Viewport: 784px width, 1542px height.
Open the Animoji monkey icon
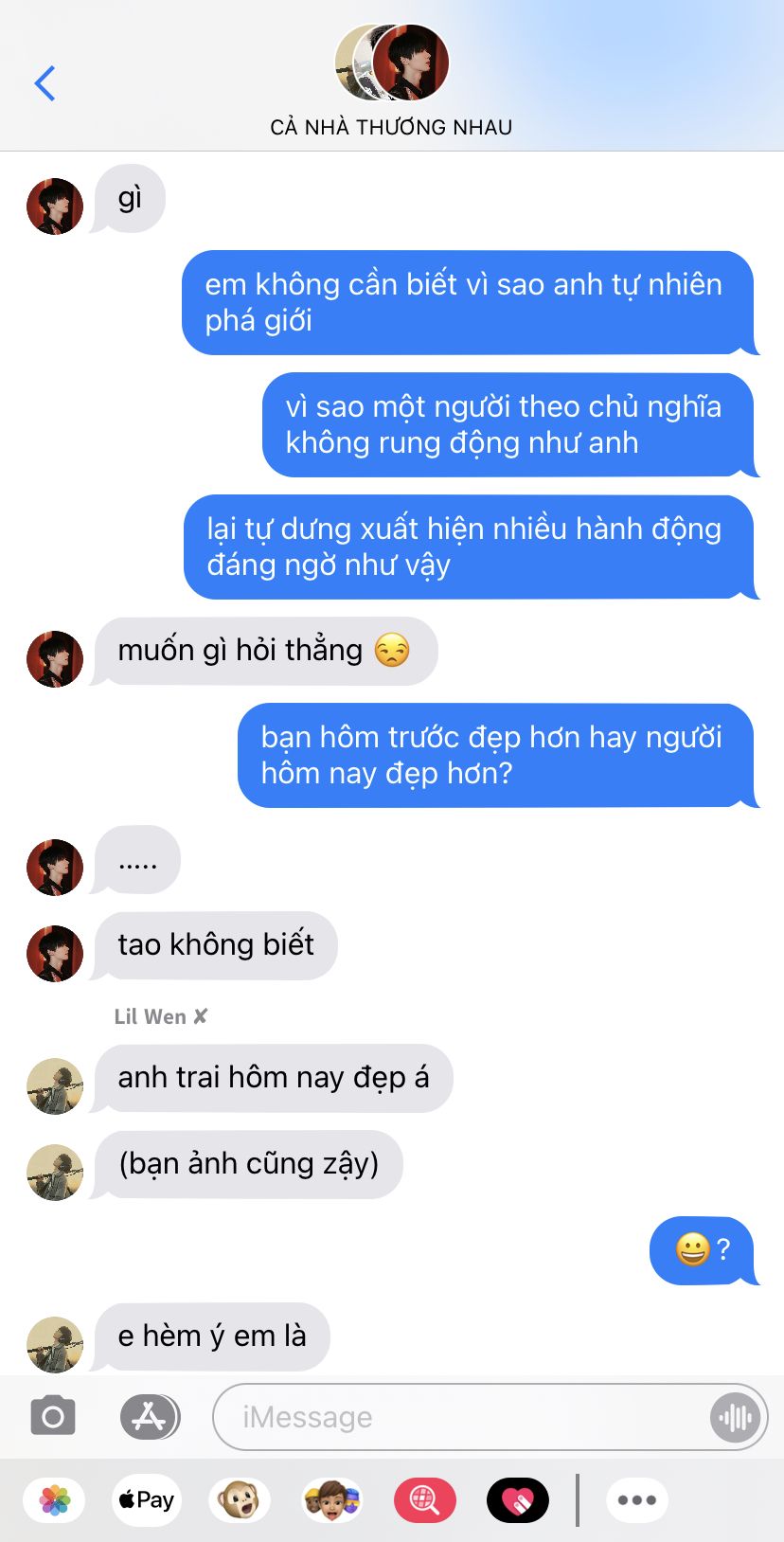239,1500
